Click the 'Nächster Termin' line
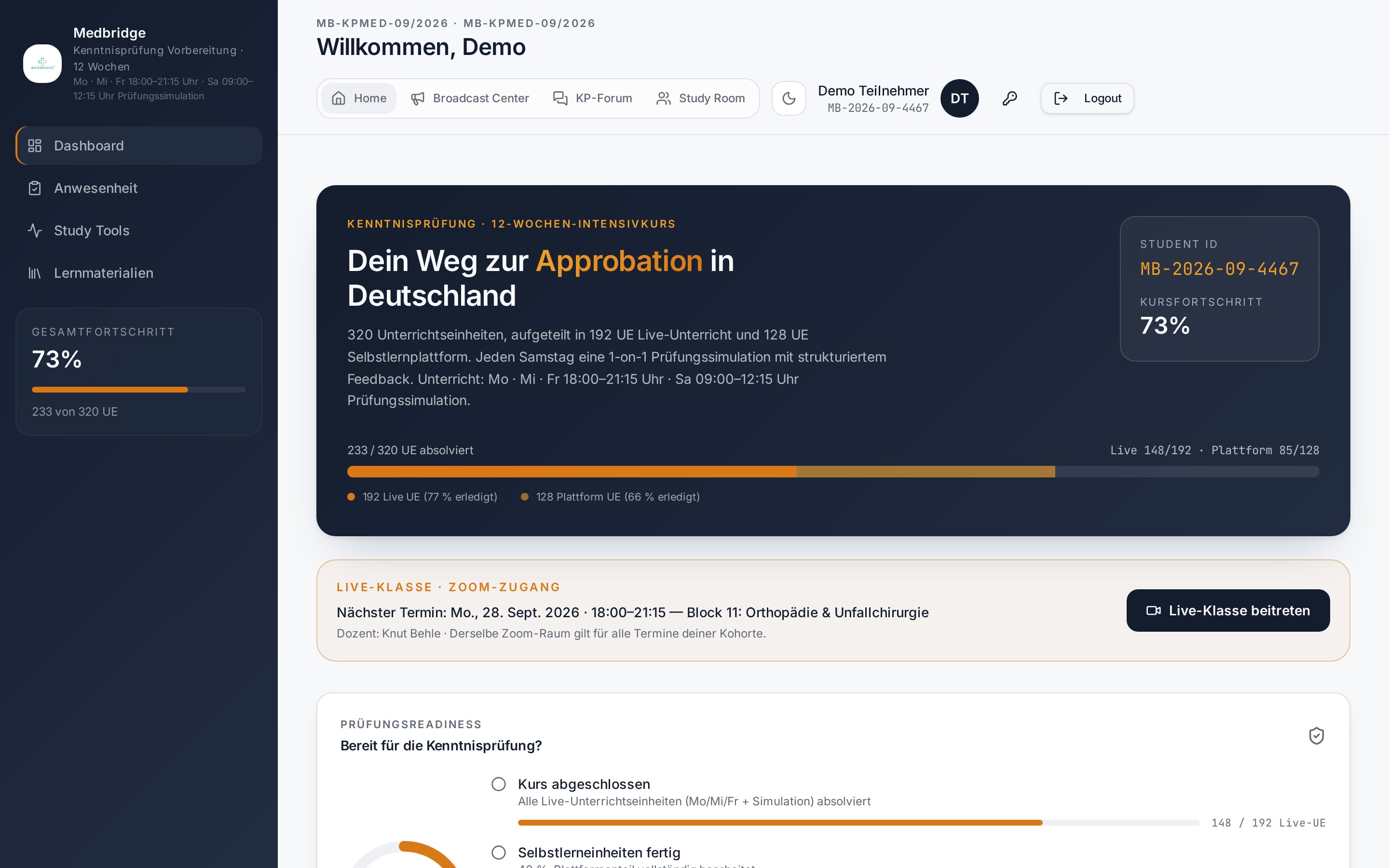Viewport: 1389px width, 868px height. (x=632, y=612)
